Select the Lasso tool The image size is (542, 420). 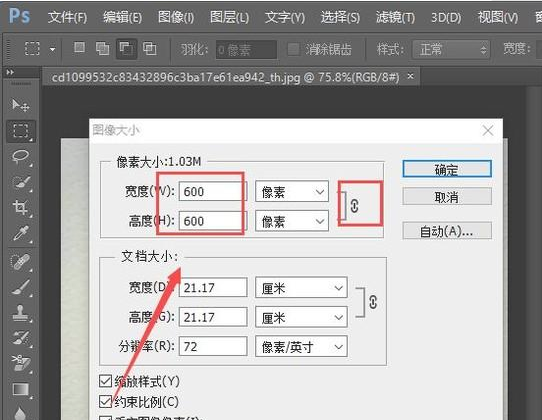tap(20, 156)
